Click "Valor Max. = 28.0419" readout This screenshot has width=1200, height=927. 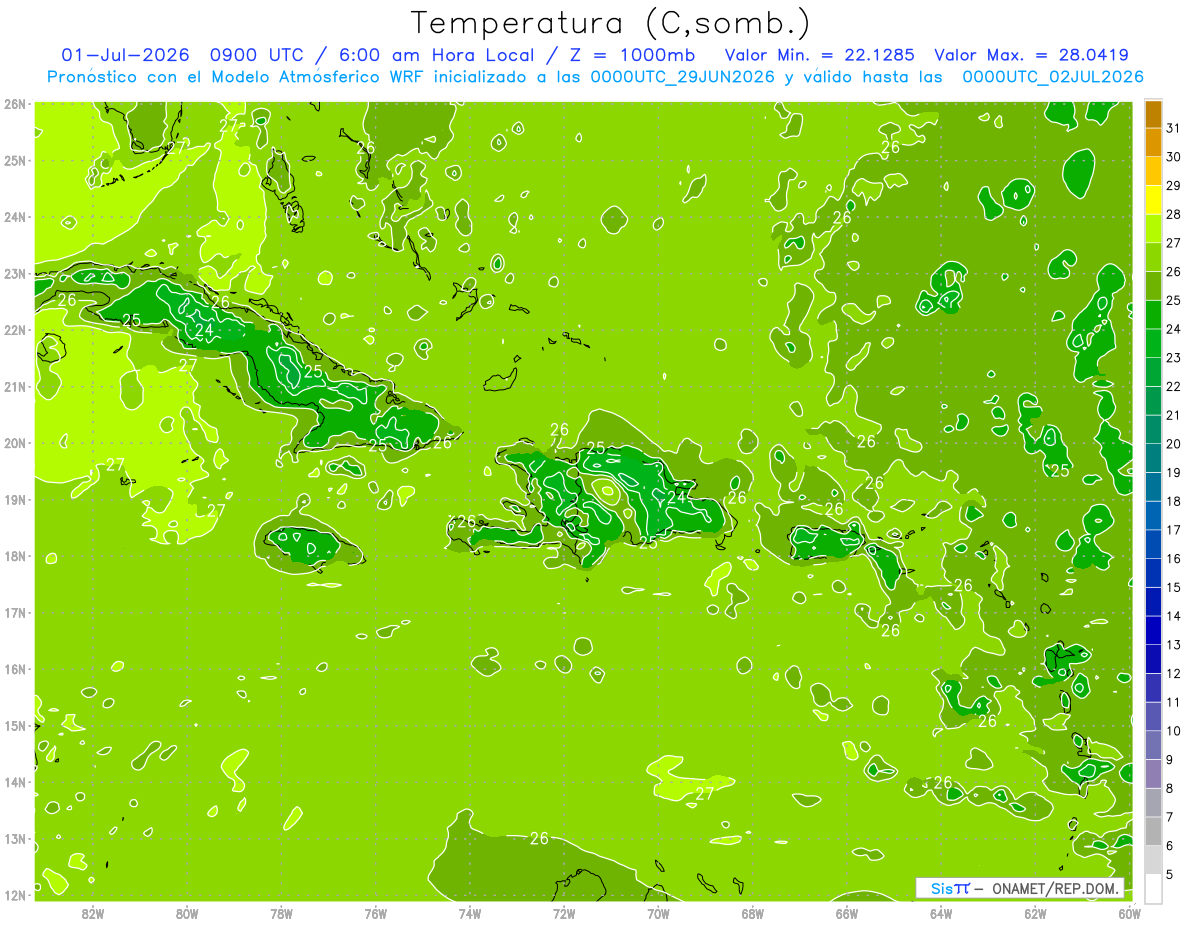click(x=1031, y=55)
